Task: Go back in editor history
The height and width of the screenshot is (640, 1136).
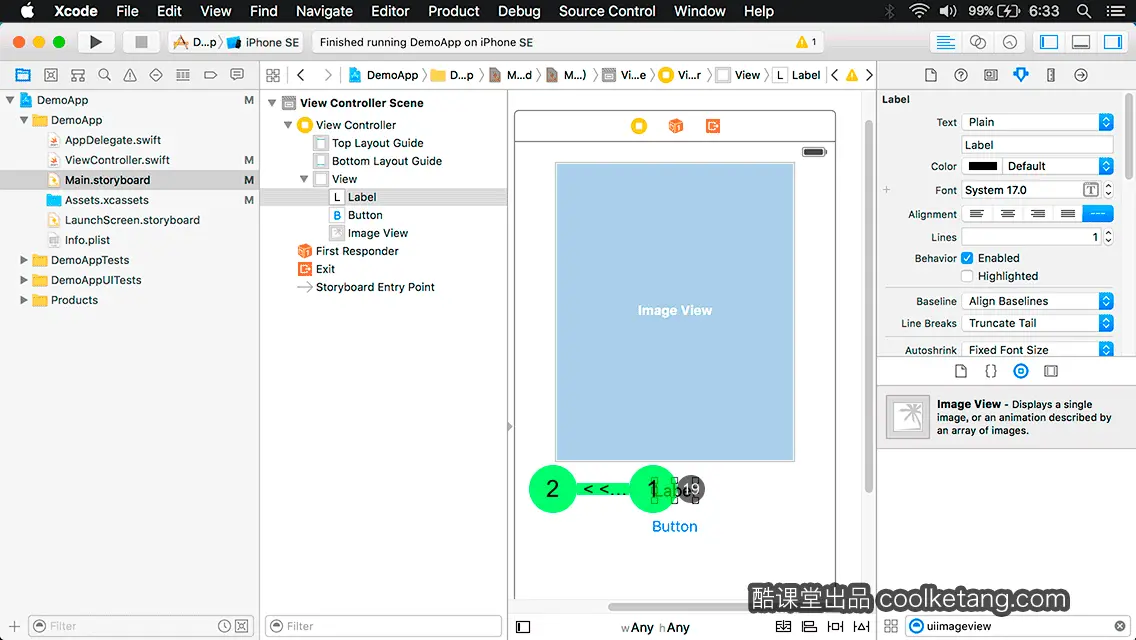Action: (301, 75)
